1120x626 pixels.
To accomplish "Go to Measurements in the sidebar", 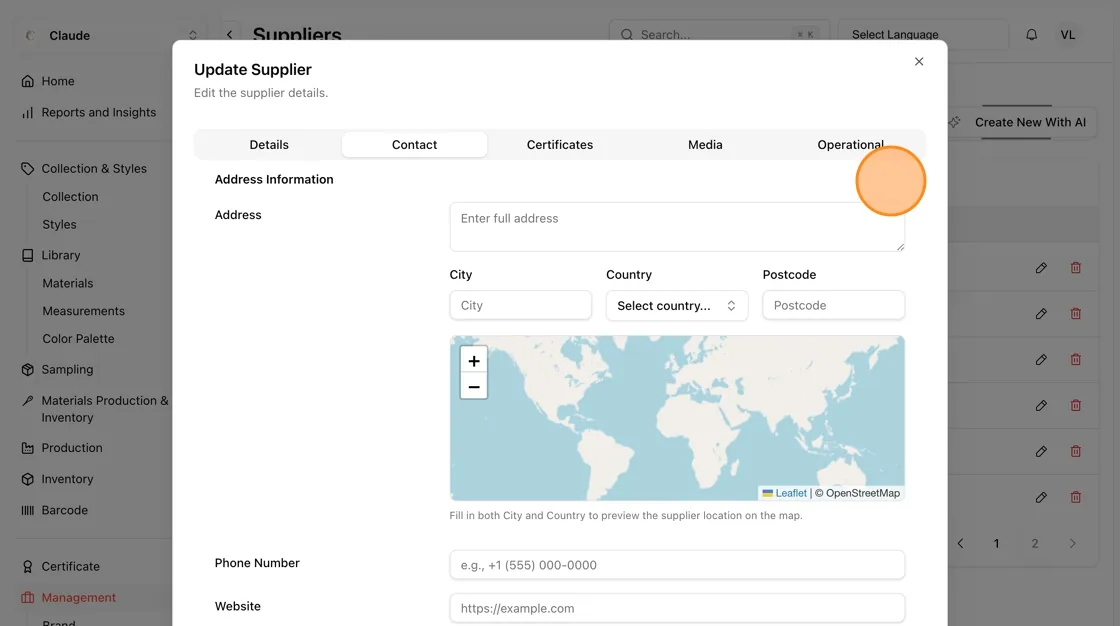I will pyautogui.click(x=84, y=312).
